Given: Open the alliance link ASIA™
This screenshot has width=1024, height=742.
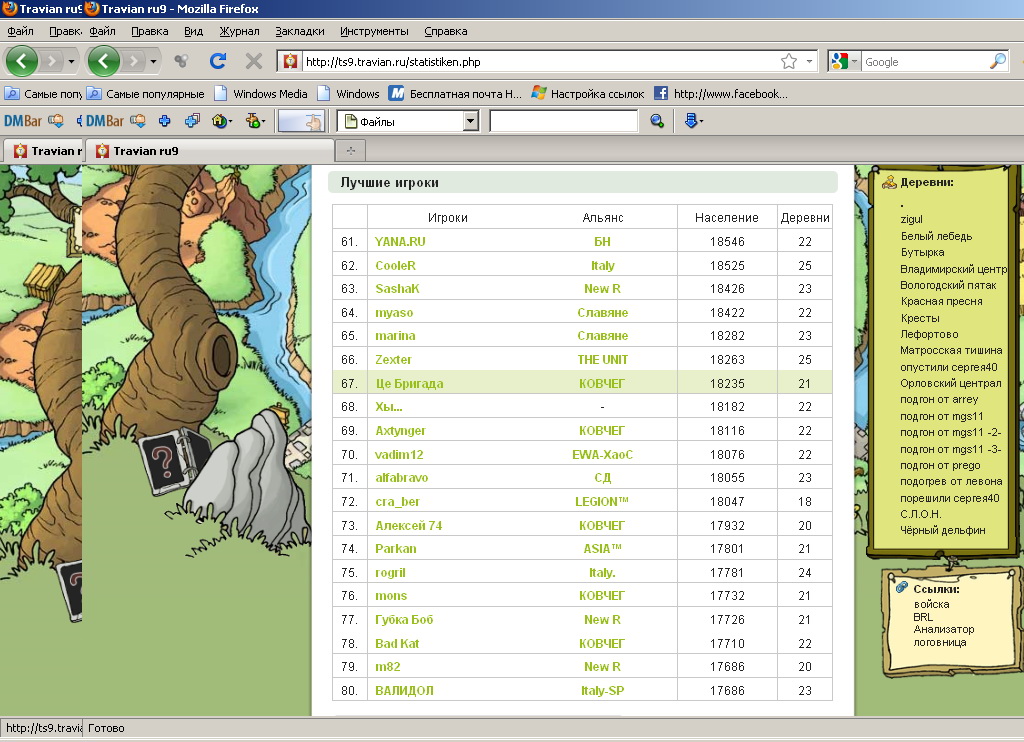Looking at the screenshot, I should point(602,549).
